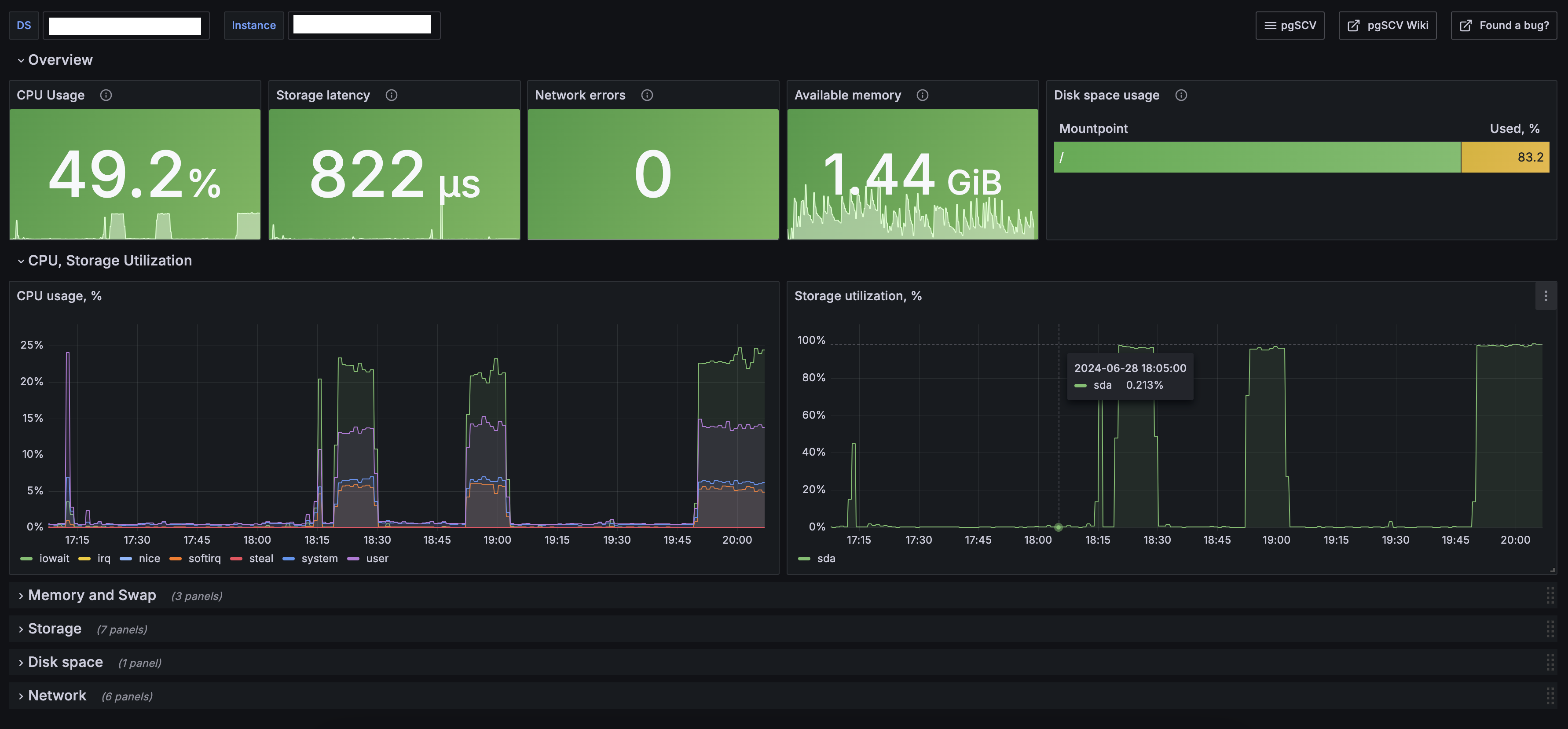Click the root mountpoint usage bar gauge

pyautogui.click(x=1301, y=157)
